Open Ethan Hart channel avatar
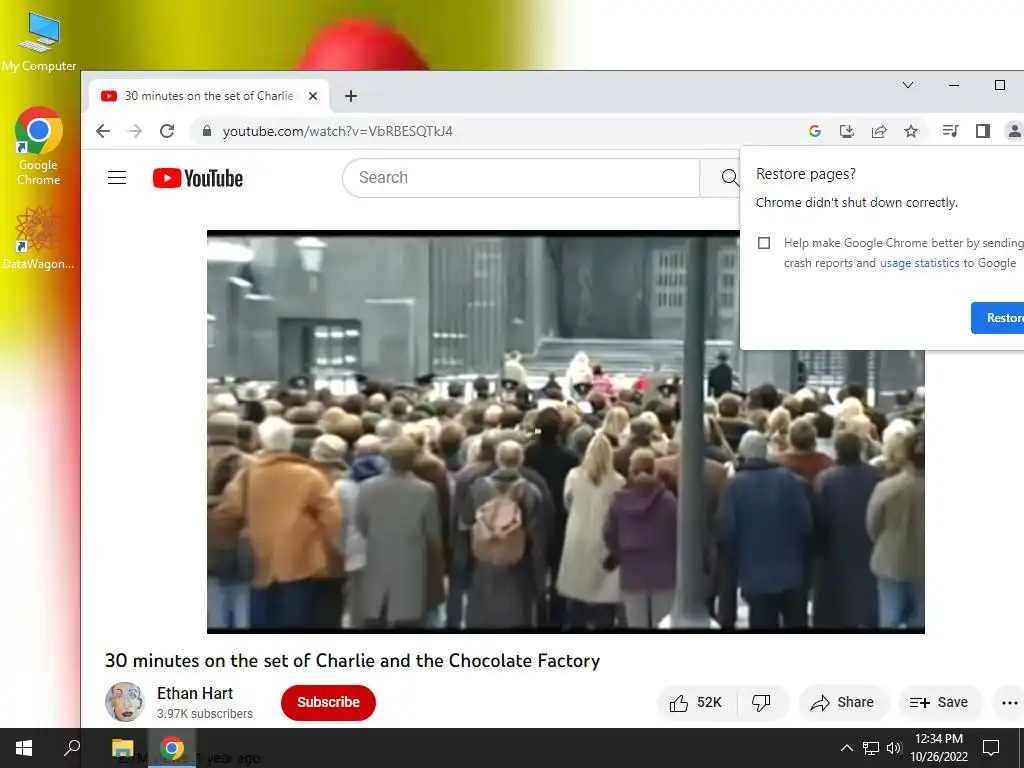 pos(125,702)
